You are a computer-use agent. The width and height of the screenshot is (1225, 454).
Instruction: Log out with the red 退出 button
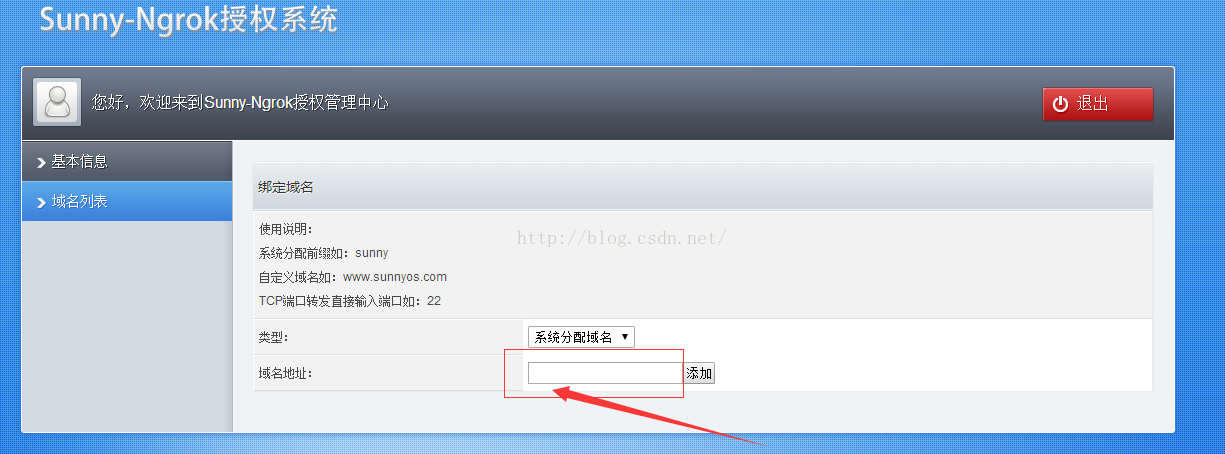pyautogui.click(x=1098, y=104)
